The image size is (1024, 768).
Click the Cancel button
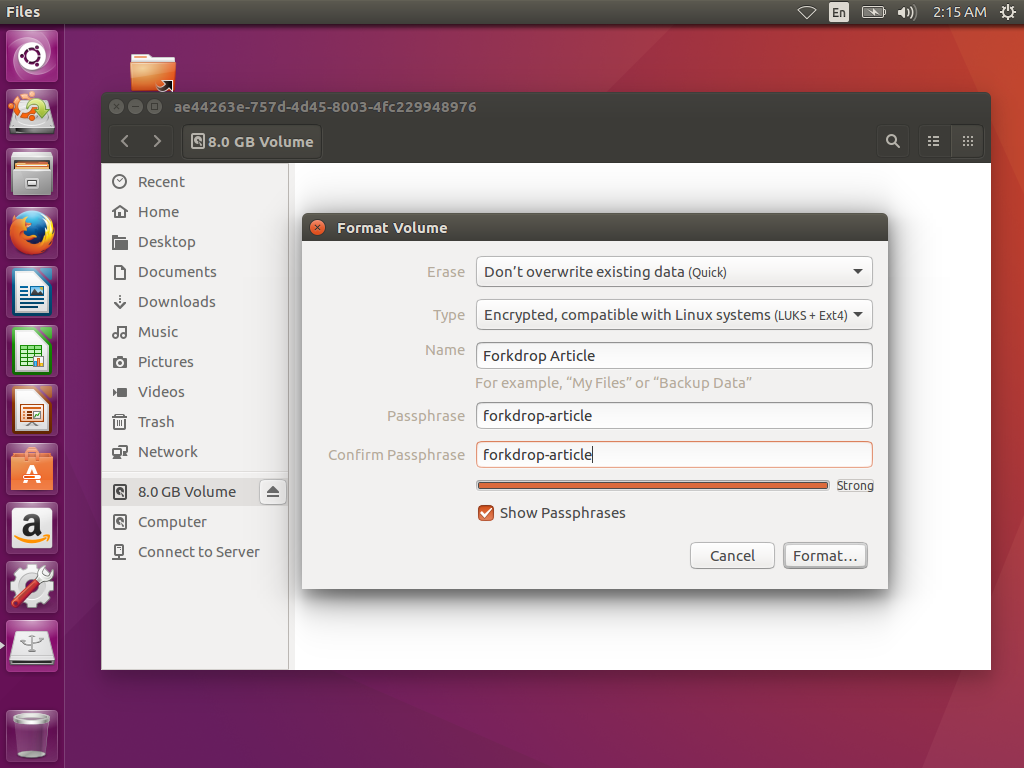click(x=732, y=555)
